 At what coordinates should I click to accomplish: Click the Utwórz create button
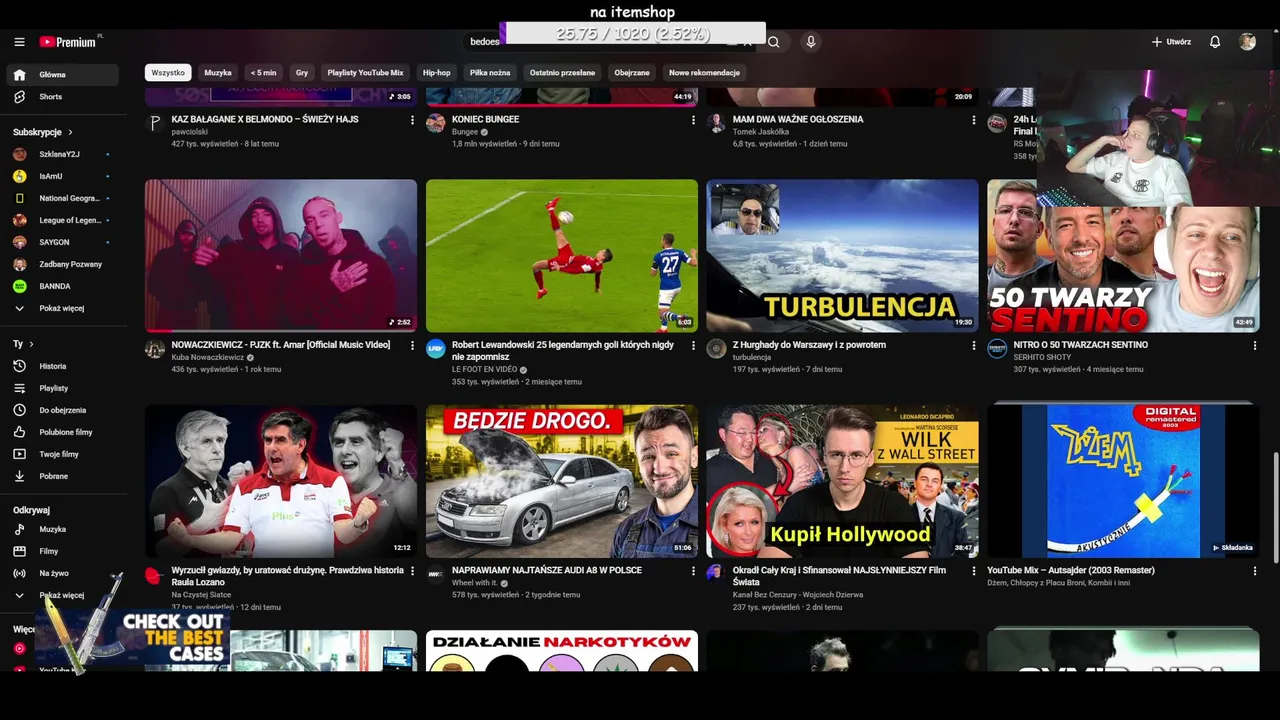[1171, 42]
